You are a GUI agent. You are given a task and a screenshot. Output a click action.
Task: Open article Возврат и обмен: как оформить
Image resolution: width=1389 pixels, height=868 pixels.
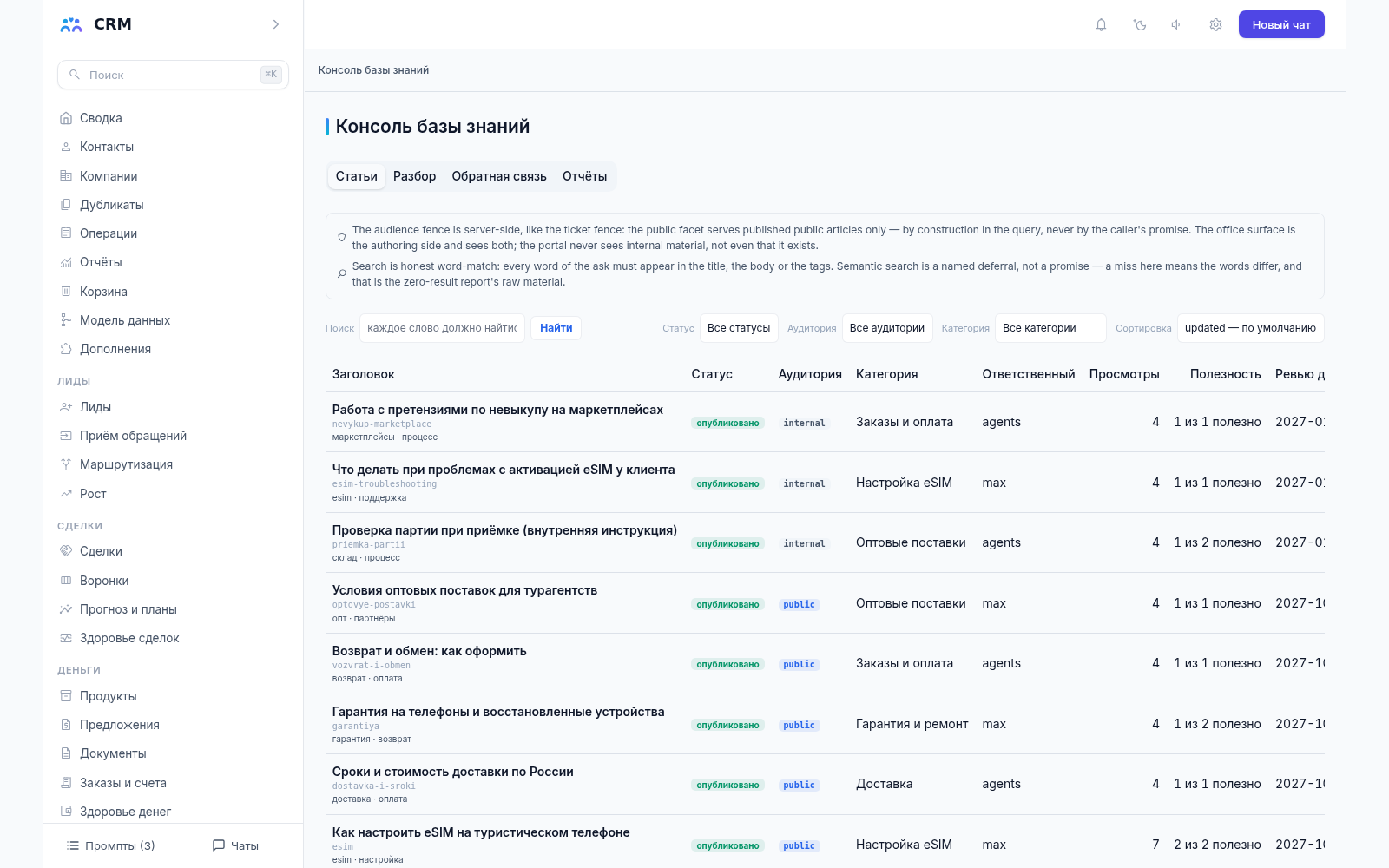click(x=430, y=651)
